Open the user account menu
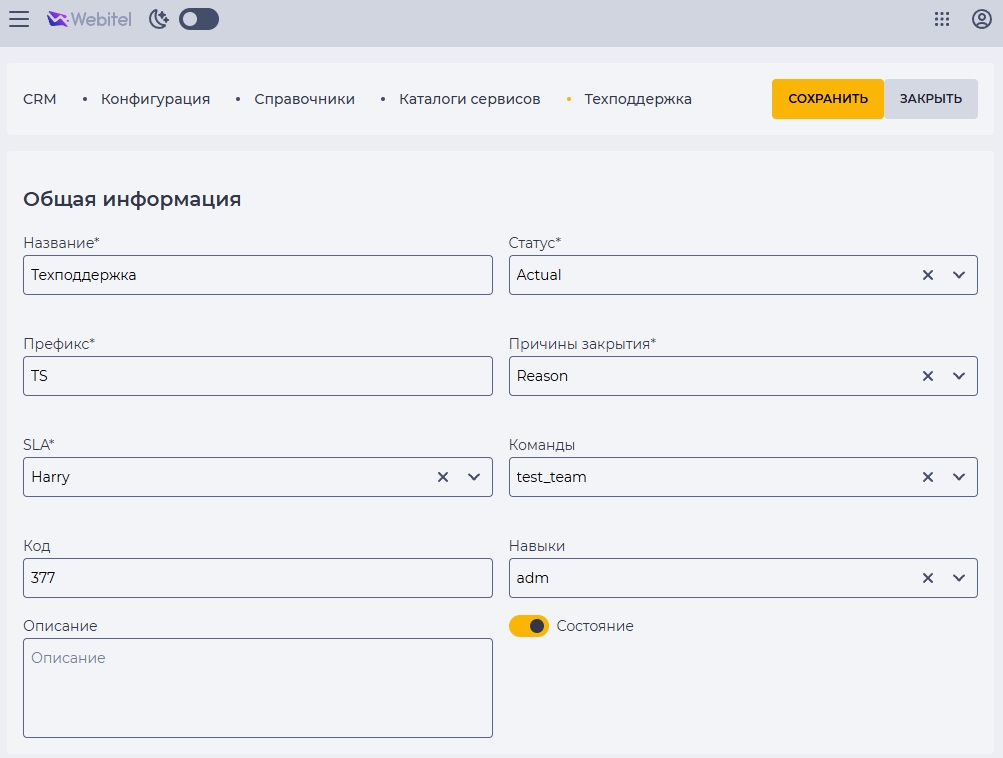The width and height of the screenshot is (1003, 758). pyautogui.click(x=981, y=19)
